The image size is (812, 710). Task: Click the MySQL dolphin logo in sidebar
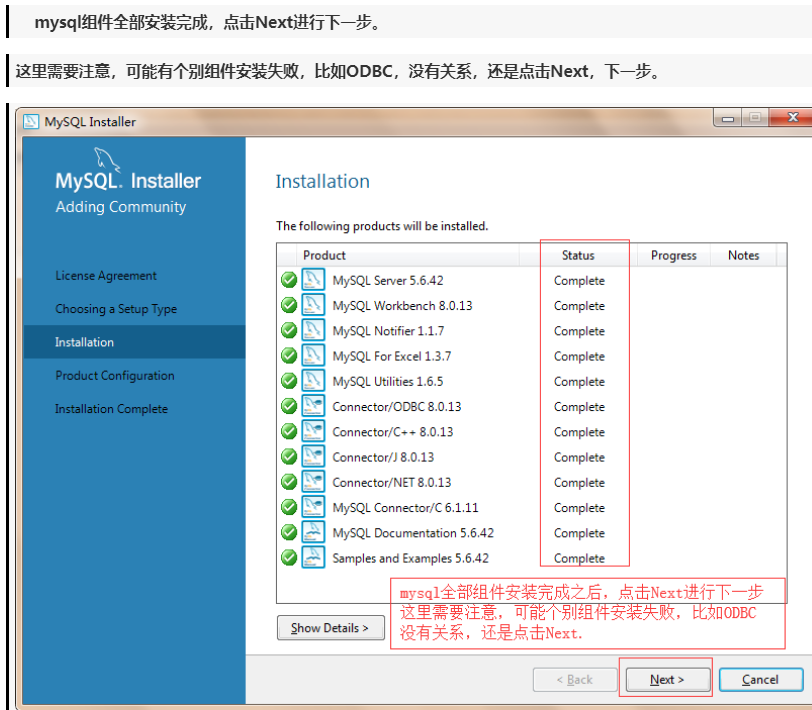107,160
